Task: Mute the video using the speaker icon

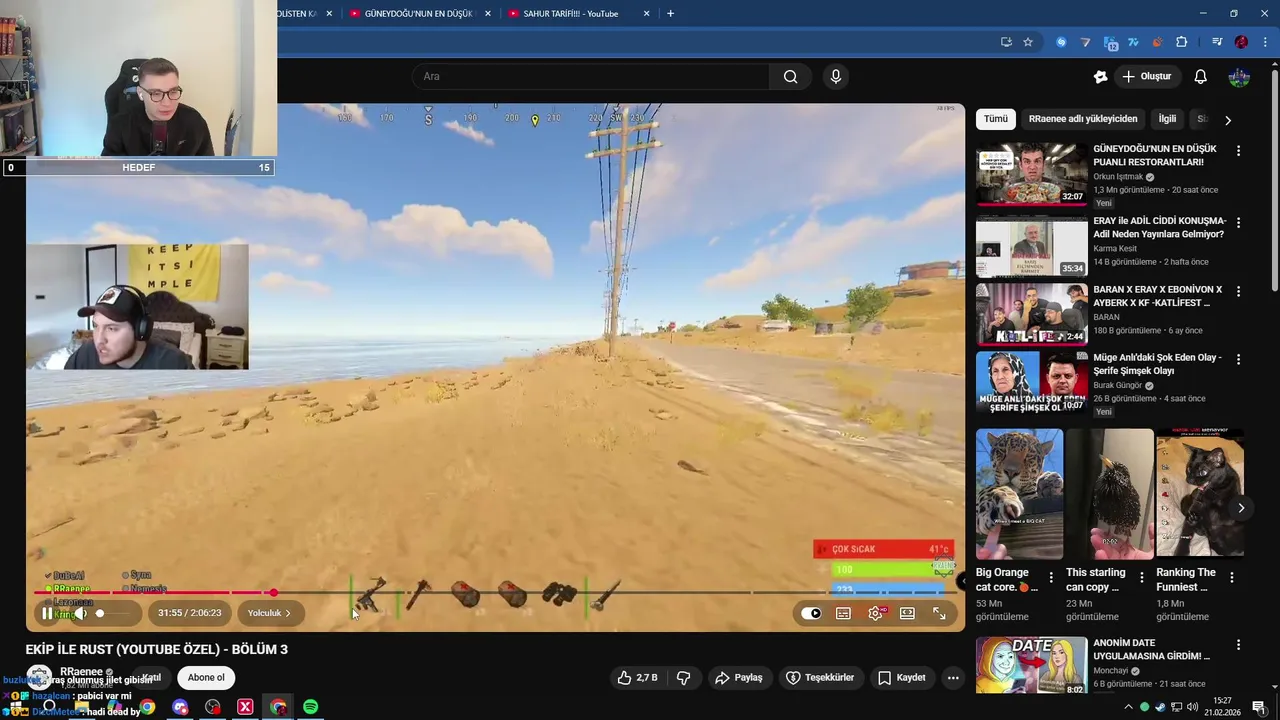Action: coord(79,613)
